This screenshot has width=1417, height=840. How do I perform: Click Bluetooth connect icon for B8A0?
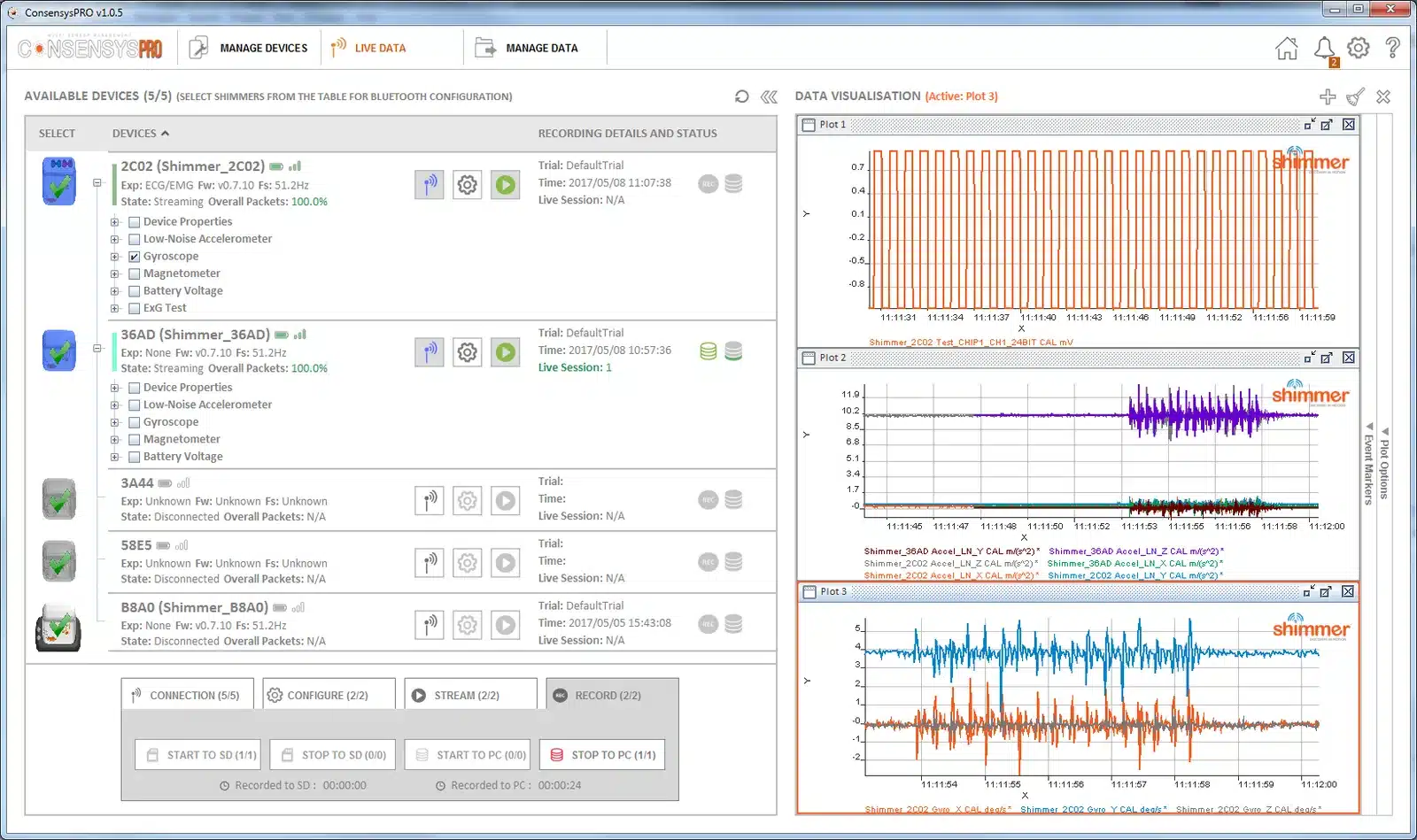point(430,625)
